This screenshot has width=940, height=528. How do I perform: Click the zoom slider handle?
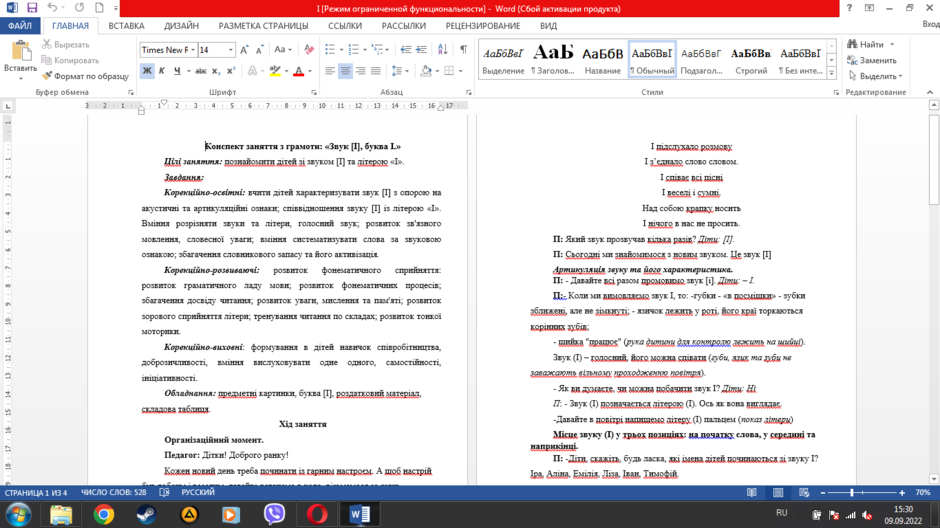[852, 493]
